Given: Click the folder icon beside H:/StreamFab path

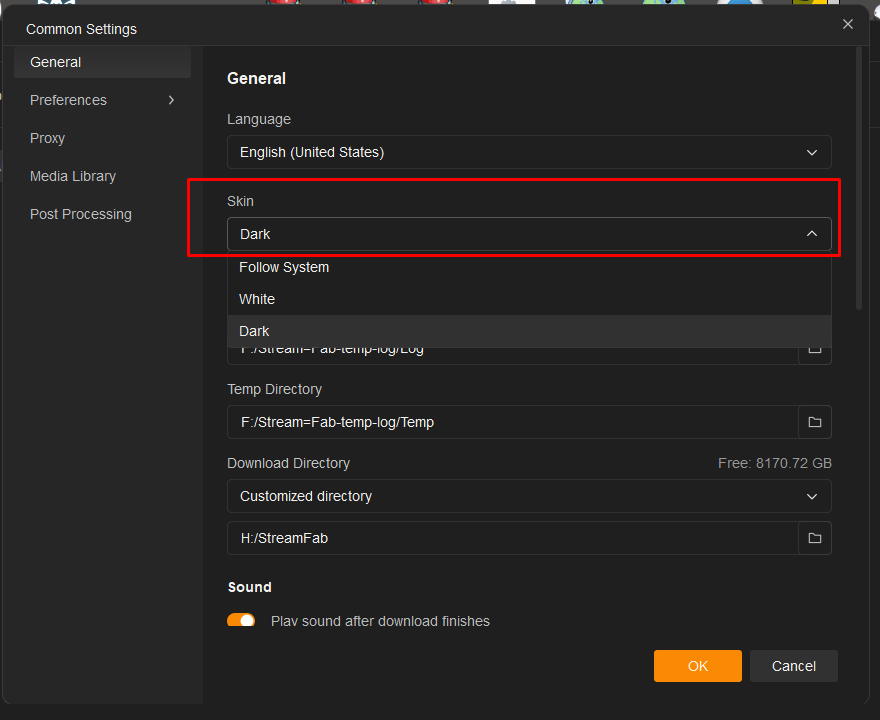Looking at the screenshot, I should [814, 538].
